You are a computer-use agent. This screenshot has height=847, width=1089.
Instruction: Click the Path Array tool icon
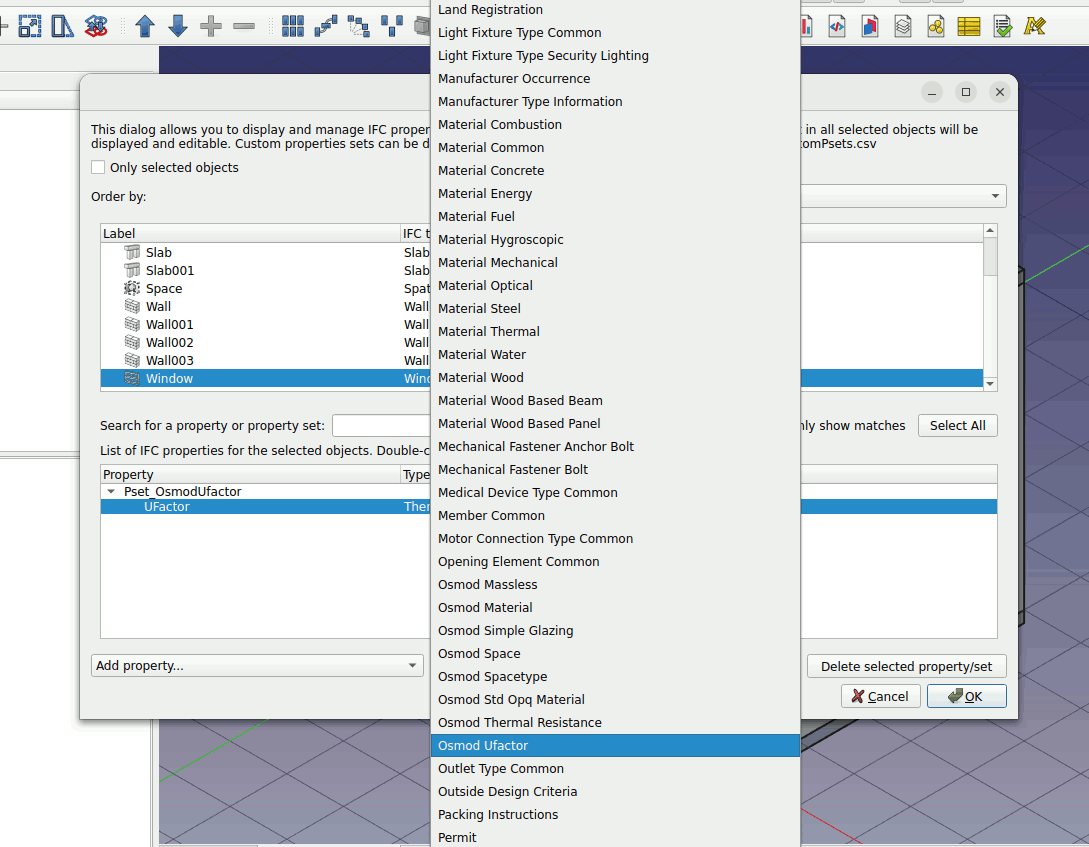tap(326, 26)
